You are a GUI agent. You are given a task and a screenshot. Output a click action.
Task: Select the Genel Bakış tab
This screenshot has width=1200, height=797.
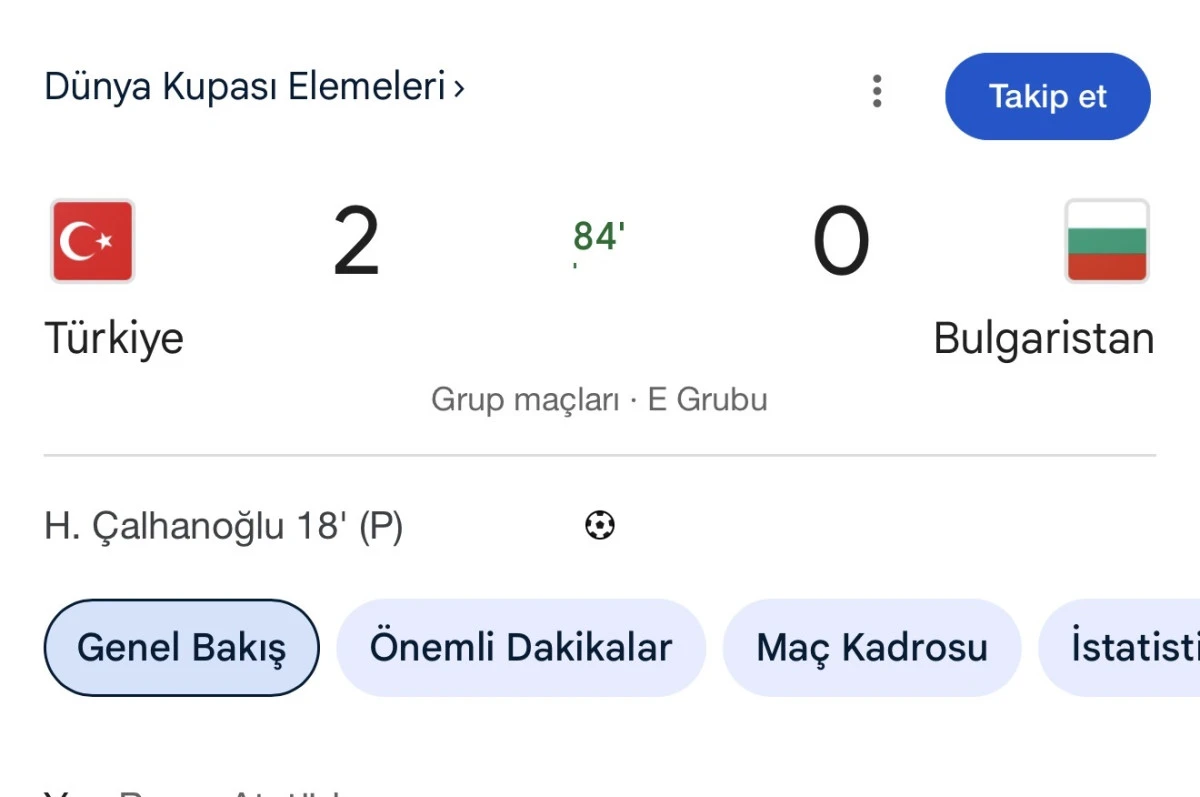[181, 647]
